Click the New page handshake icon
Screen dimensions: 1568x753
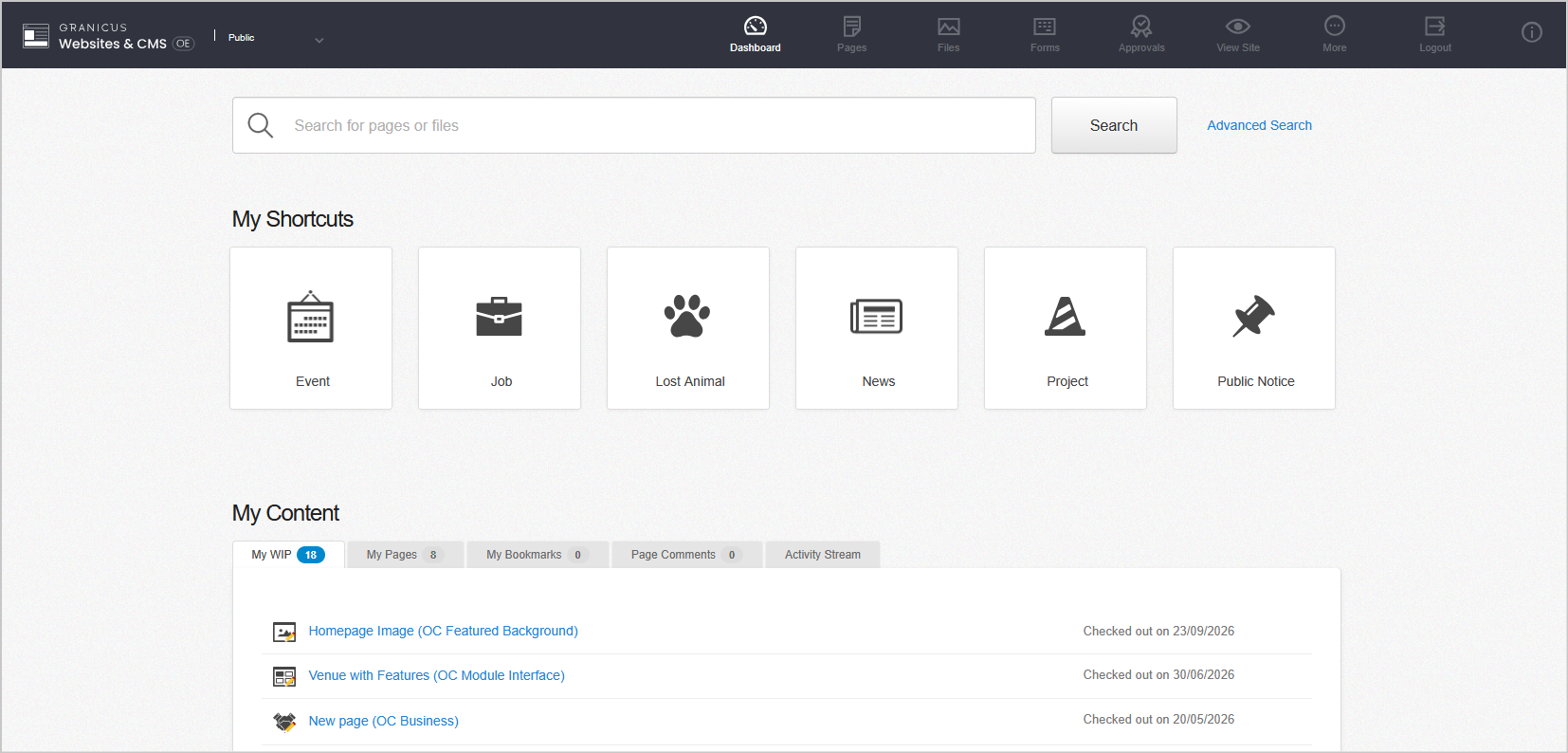[284, 722]
